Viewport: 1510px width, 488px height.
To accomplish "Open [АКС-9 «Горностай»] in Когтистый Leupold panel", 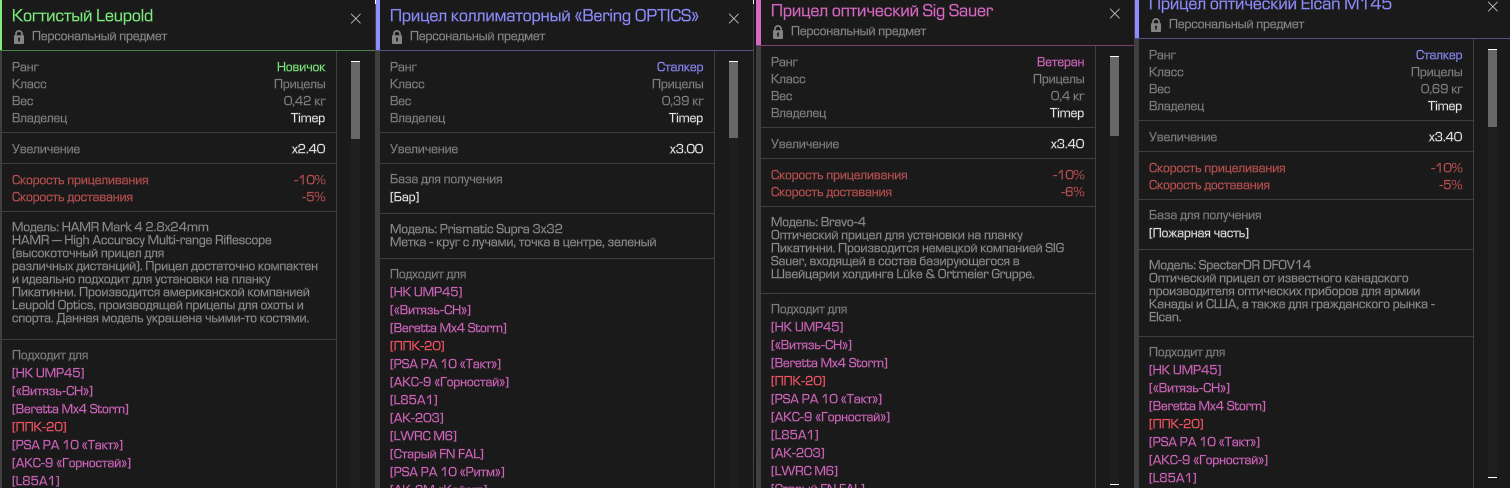I will (x=71, y=463).
